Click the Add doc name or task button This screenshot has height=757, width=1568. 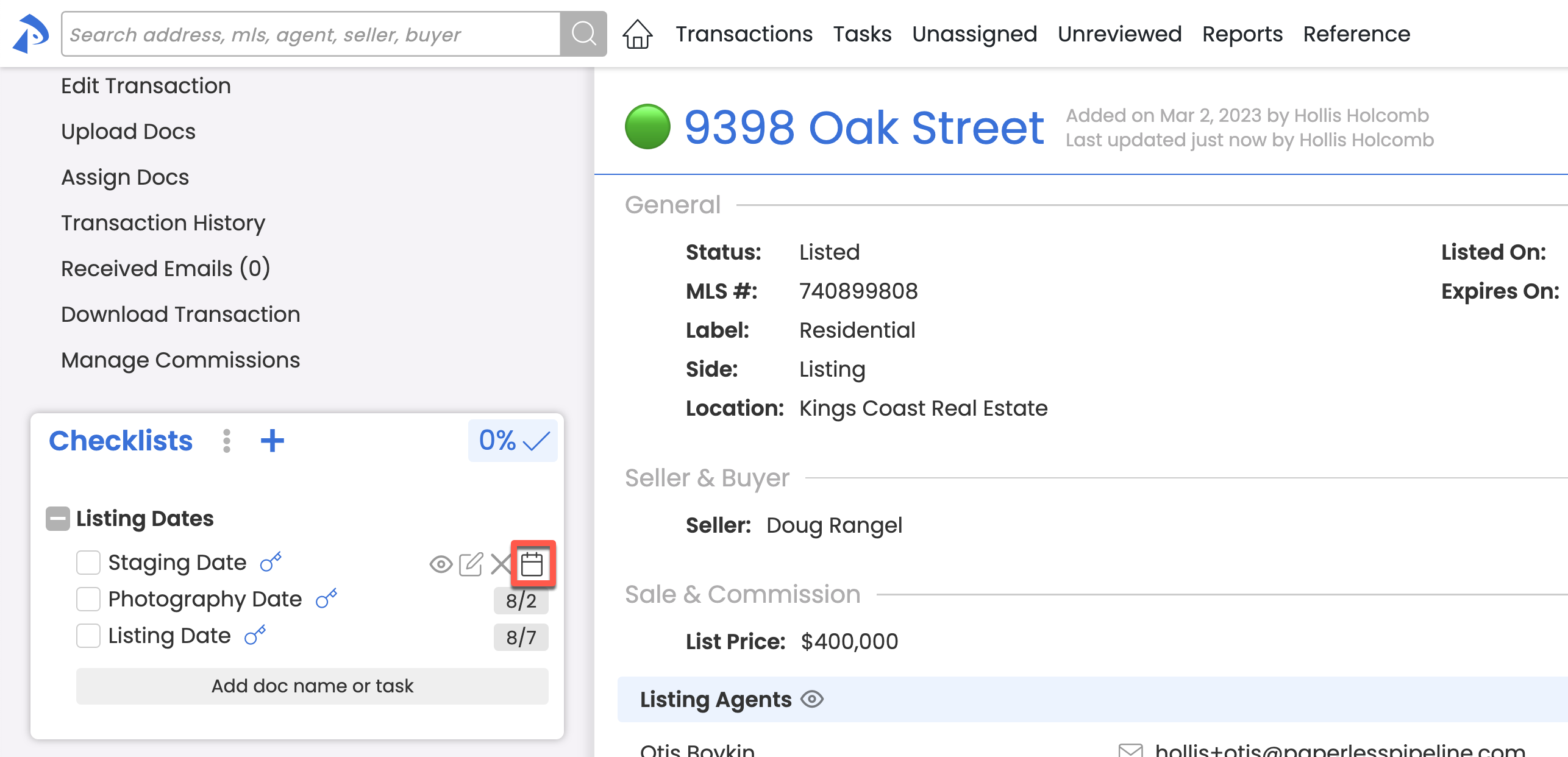click(x=312, y=686)
